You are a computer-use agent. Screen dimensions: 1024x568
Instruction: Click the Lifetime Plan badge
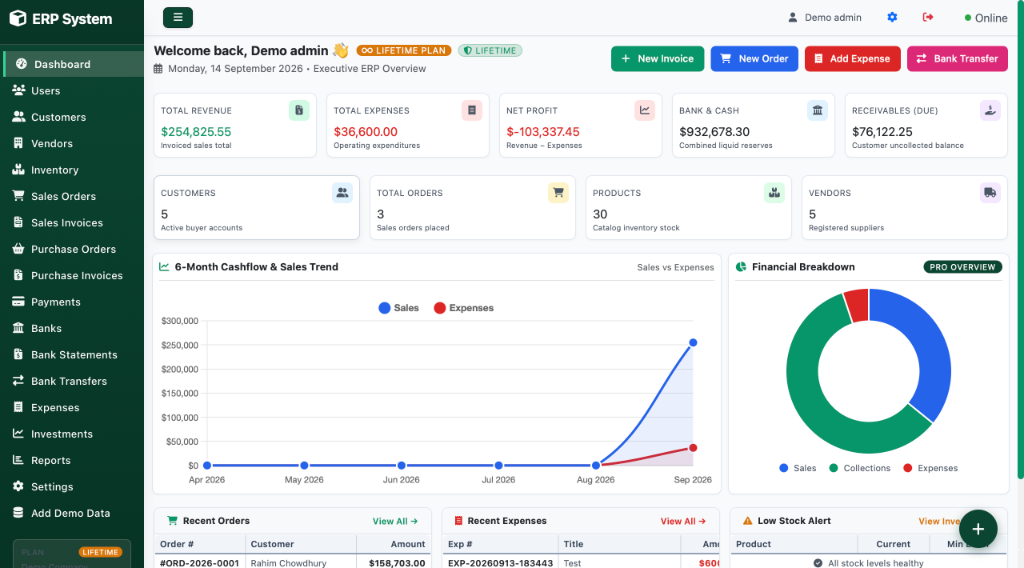click(404, 50)
